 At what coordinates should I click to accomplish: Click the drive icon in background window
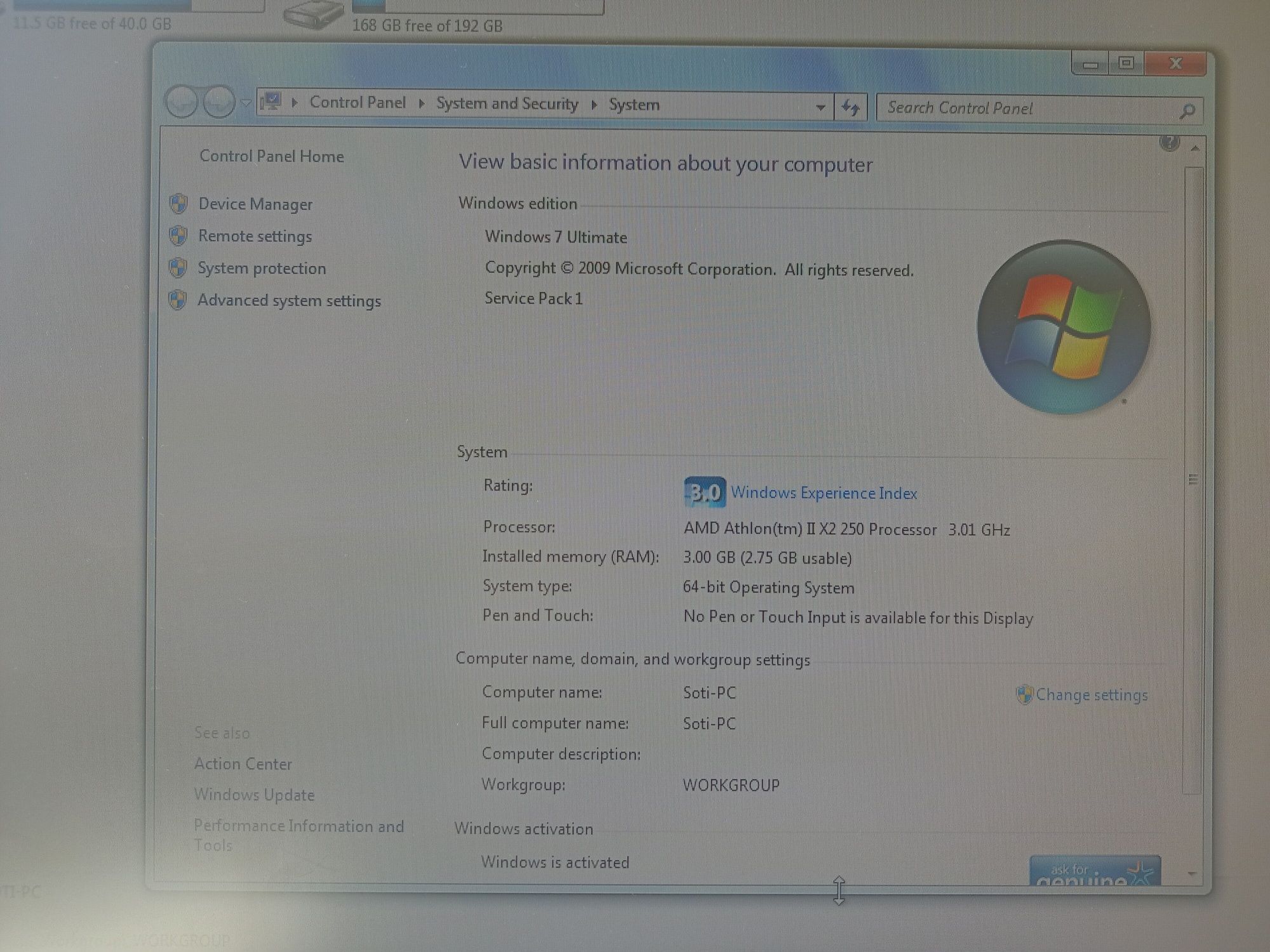coord(313,14)
